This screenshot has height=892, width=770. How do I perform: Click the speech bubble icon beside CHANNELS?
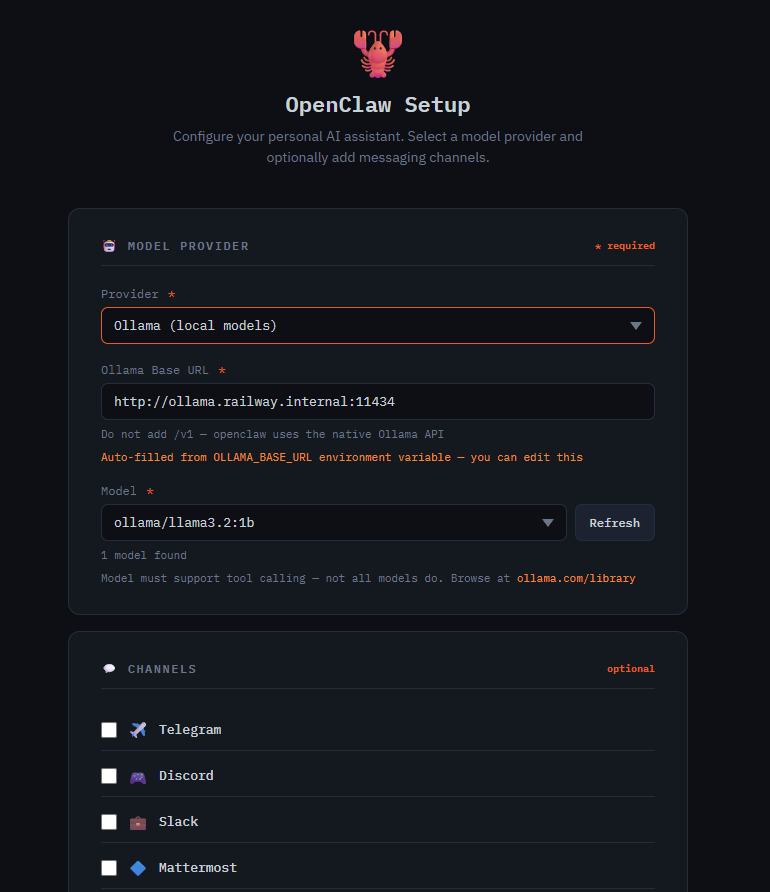point(109,668)
